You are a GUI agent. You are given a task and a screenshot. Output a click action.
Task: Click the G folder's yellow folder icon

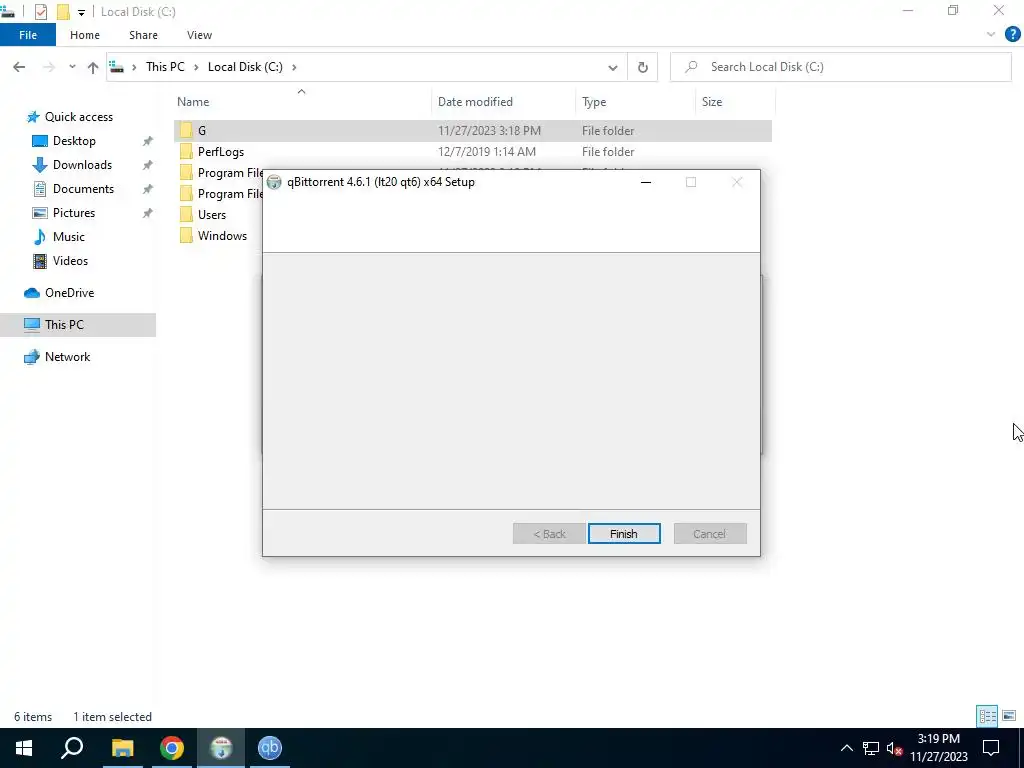click(x=186, y=131)
